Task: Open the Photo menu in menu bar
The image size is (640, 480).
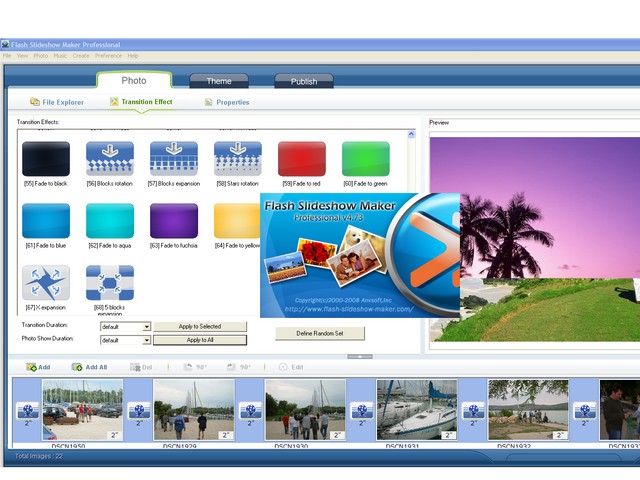Action: click(x=41, y=56)
